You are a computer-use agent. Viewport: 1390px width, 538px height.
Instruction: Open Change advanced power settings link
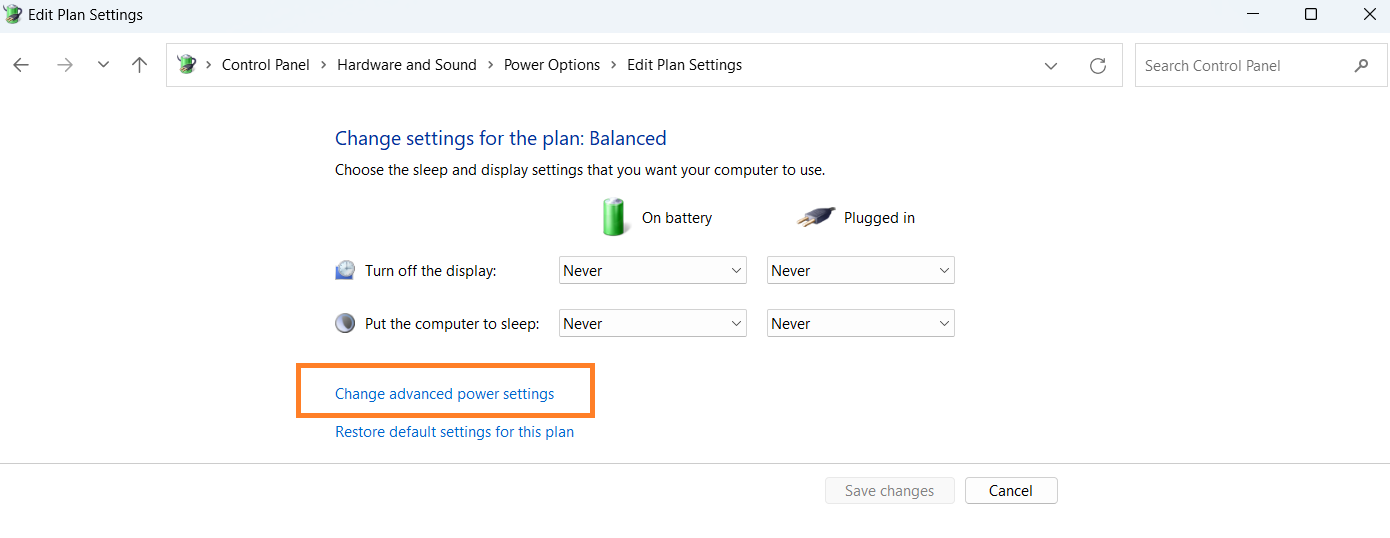[444, 394]
